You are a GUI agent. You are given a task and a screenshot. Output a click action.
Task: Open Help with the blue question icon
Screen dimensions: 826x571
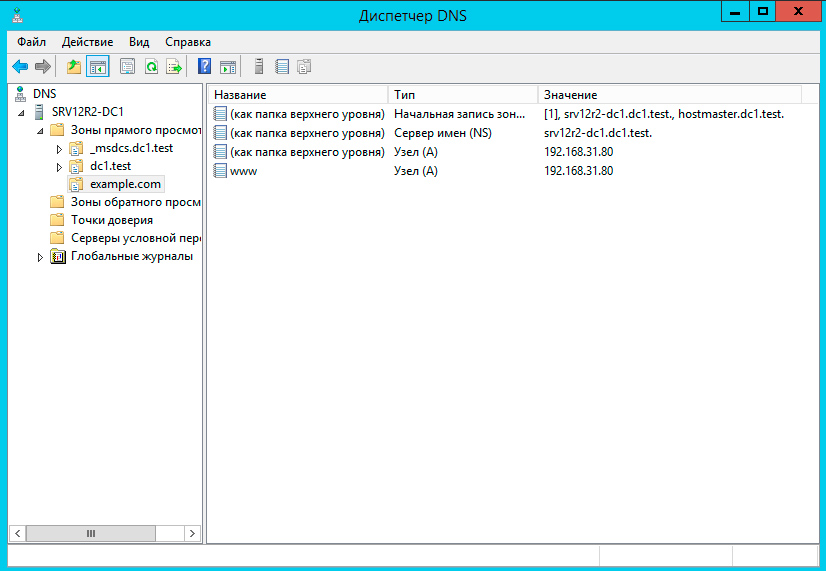204,67
